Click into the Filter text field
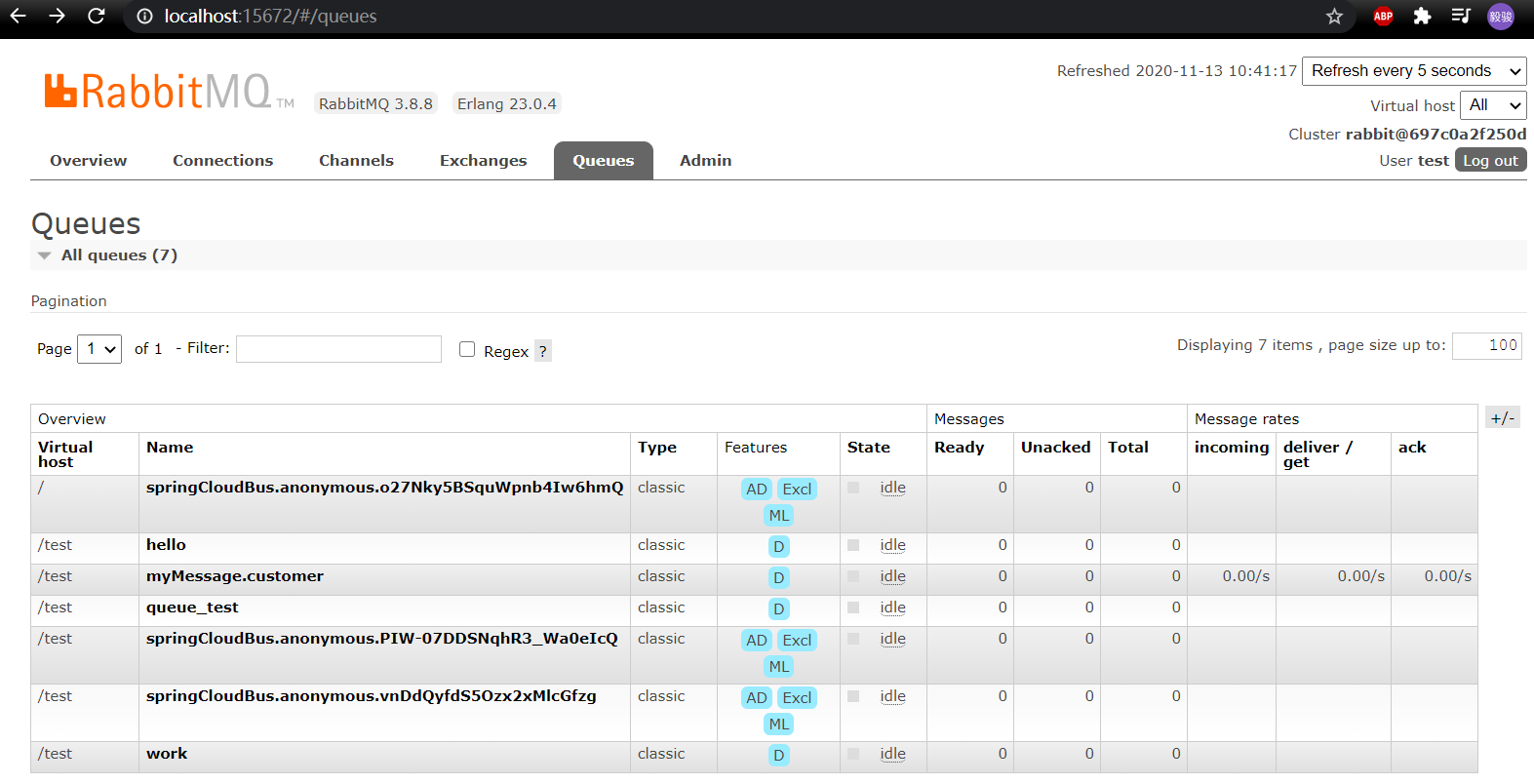Image resolution: width=1534 pixels, height=784 pixels. click(338, 349)
